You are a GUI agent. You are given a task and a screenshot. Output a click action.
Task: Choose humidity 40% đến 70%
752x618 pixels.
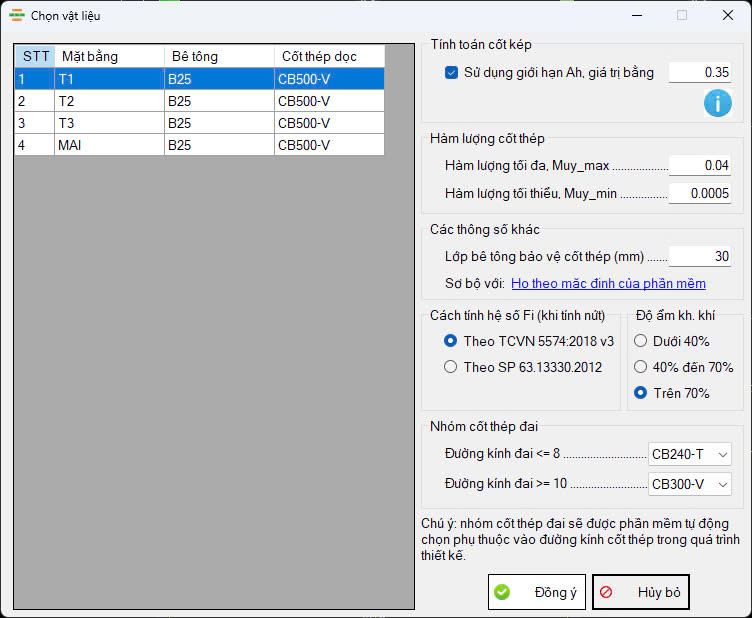click(640, 367)
